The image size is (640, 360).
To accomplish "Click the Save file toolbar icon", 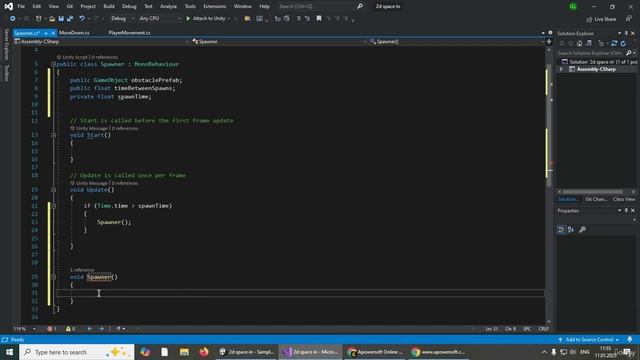I will (x=61, y=19).
